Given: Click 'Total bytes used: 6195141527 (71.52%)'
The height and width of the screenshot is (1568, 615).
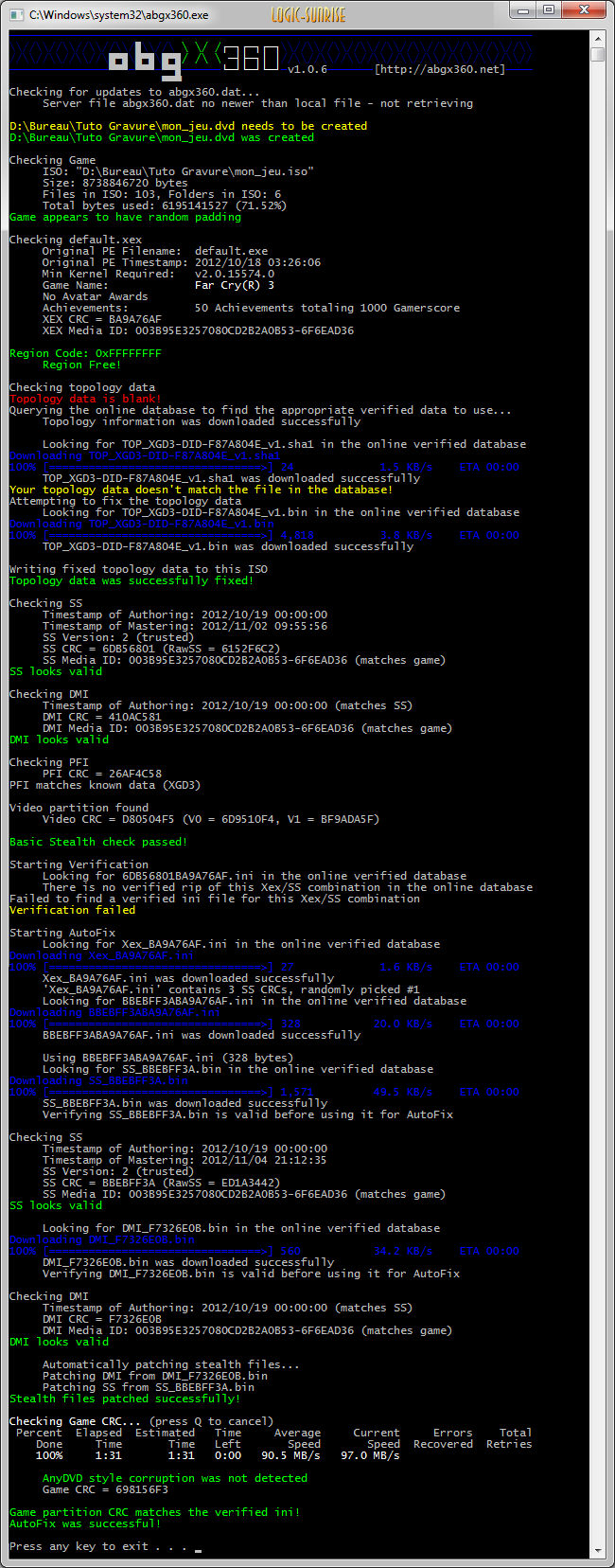Looking at the screenshot, I should [165, 205].
